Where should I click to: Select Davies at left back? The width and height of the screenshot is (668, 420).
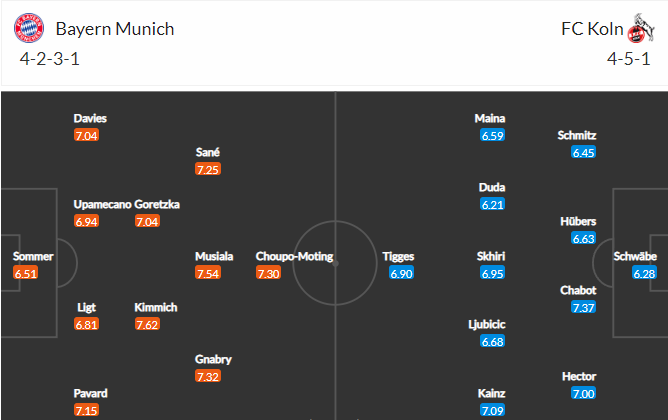coord(90,118)
